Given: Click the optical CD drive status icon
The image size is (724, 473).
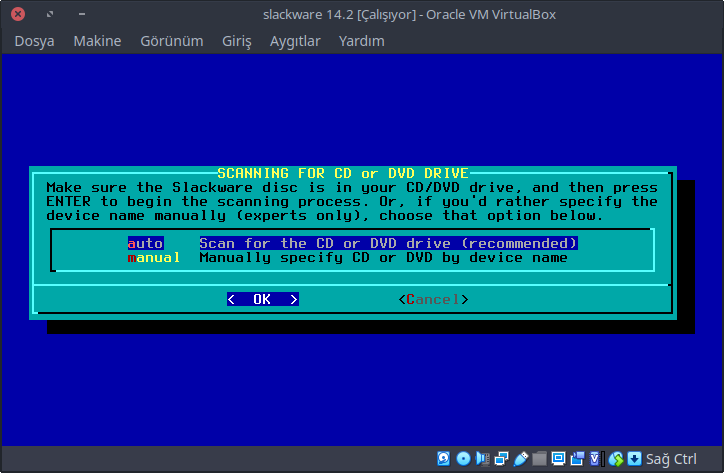Looking at the screenshot, I should [x=463, y=459].
